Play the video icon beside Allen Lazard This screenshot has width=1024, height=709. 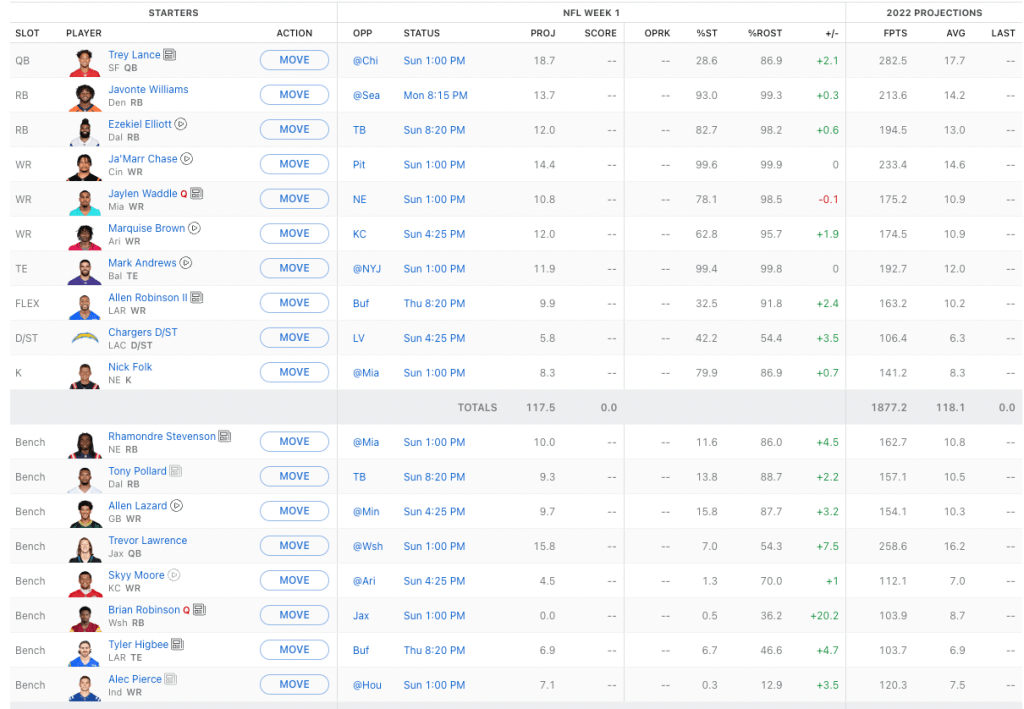tap(176, 506)
